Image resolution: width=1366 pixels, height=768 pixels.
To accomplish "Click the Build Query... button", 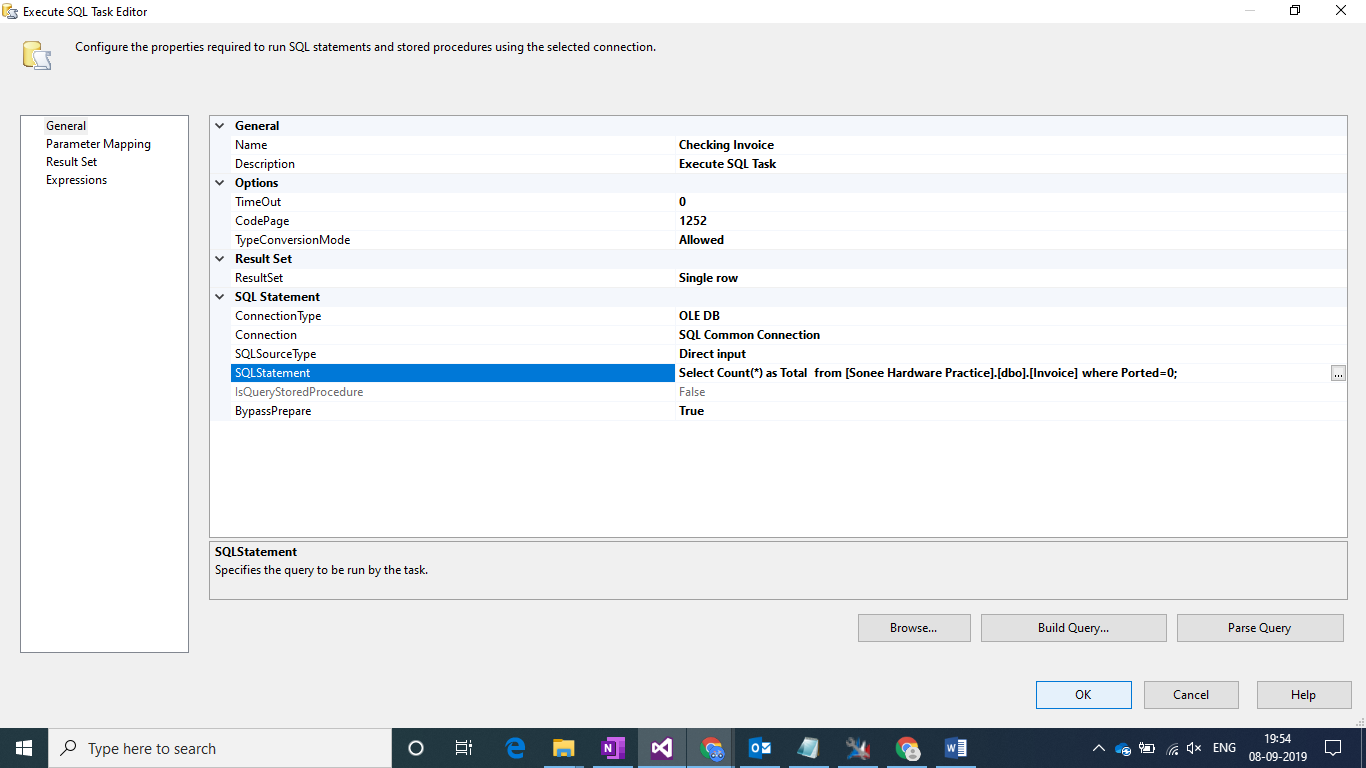I will [x=1073, y=628].
